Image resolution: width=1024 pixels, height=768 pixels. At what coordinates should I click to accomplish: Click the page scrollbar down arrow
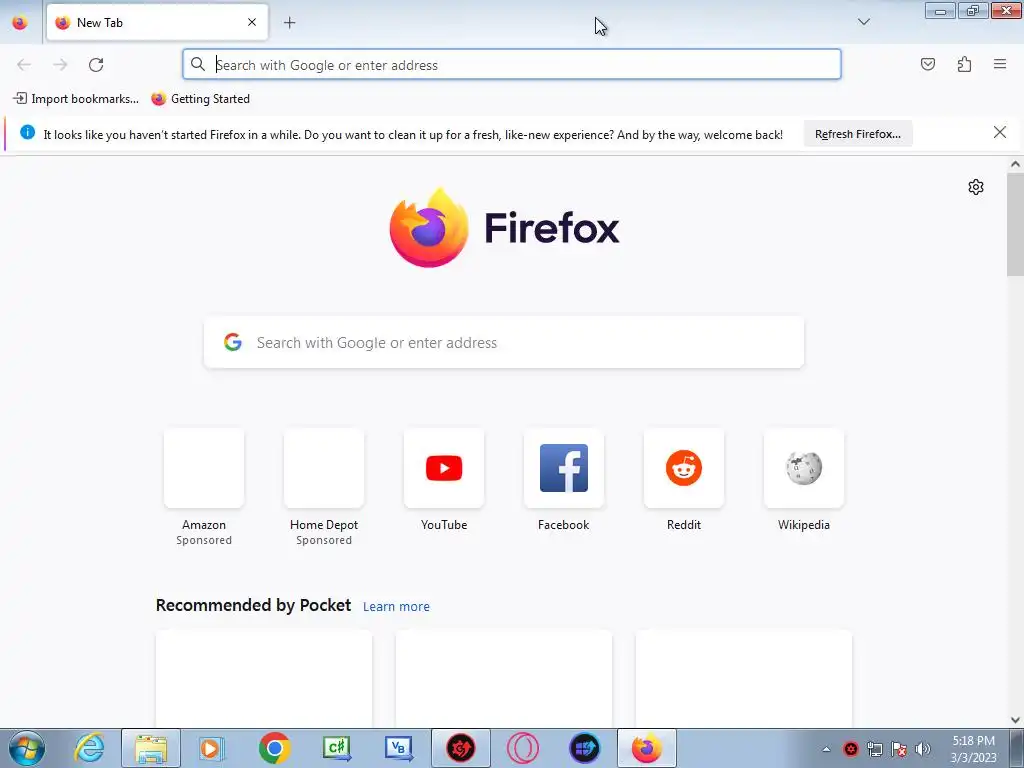point(1015,720)
